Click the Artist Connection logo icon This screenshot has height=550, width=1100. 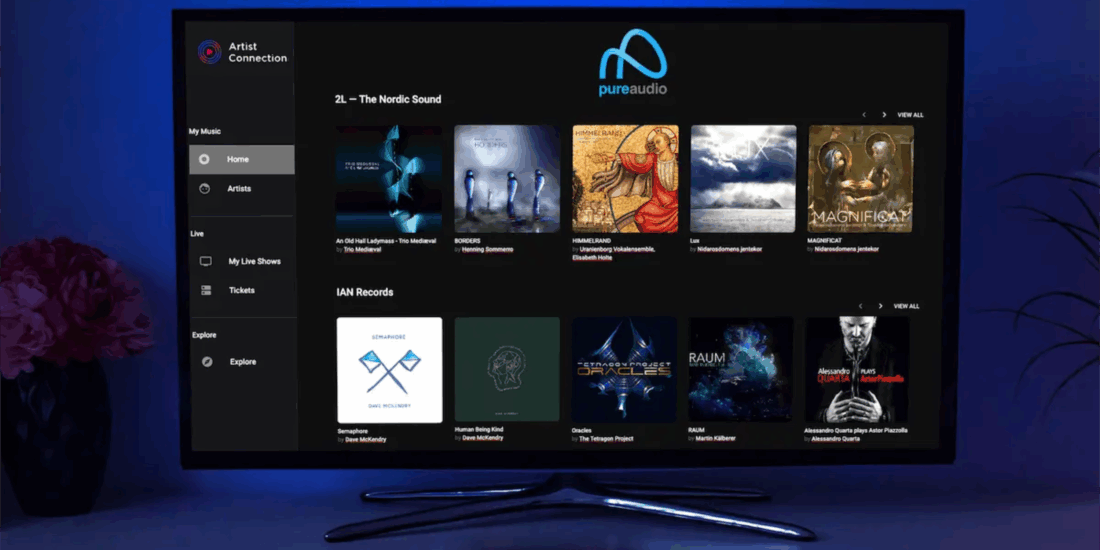pyautogui.click(x=209, y=52)
